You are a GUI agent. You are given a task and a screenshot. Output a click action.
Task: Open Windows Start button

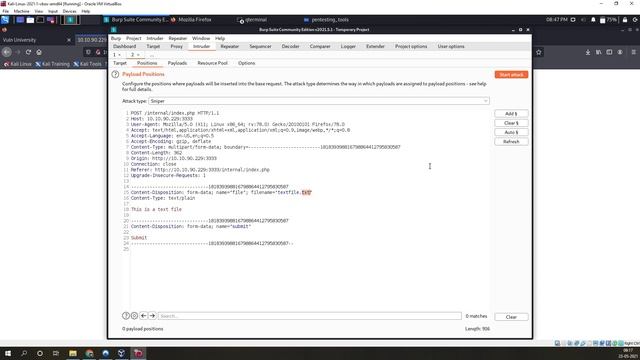[x=8, y=353]
